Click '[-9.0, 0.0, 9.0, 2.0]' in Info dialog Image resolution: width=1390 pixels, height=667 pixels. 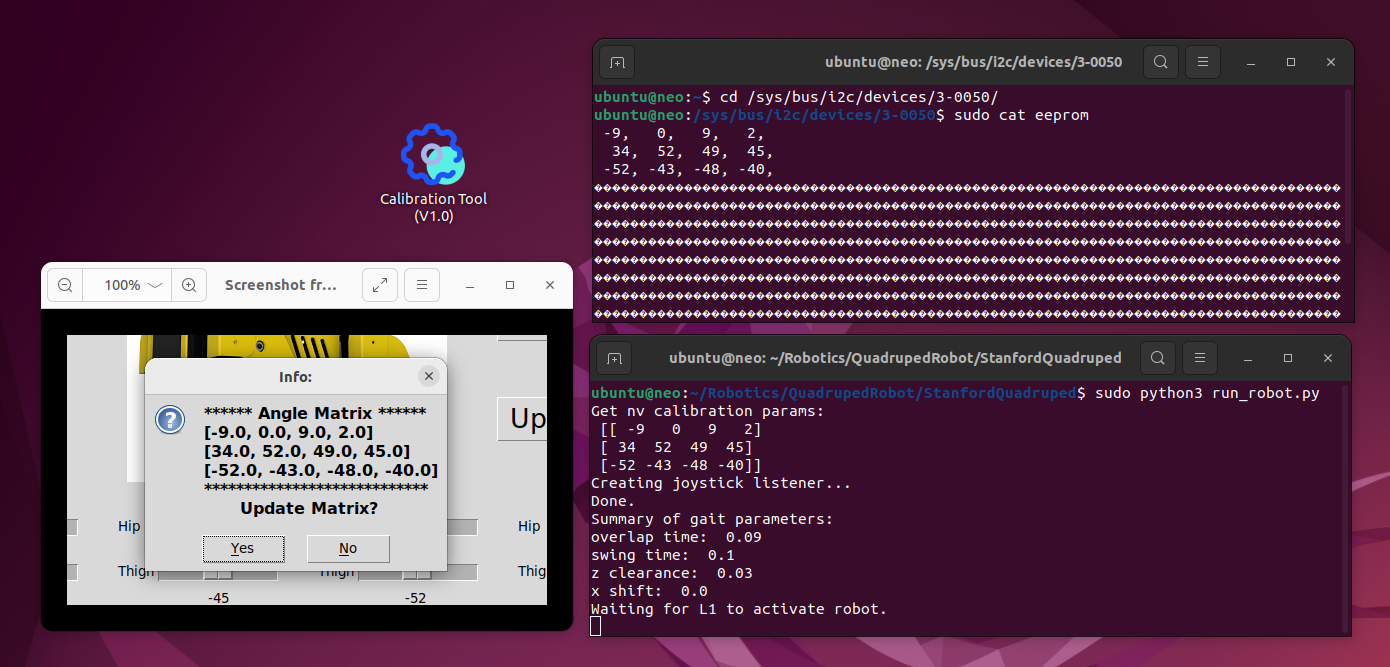coord(288,432)
